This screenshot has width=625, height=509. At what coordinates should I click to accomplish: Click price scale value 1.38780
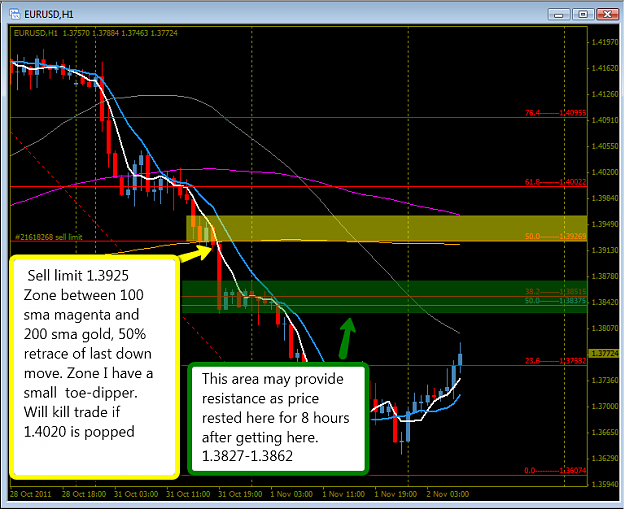coord(605,276)
